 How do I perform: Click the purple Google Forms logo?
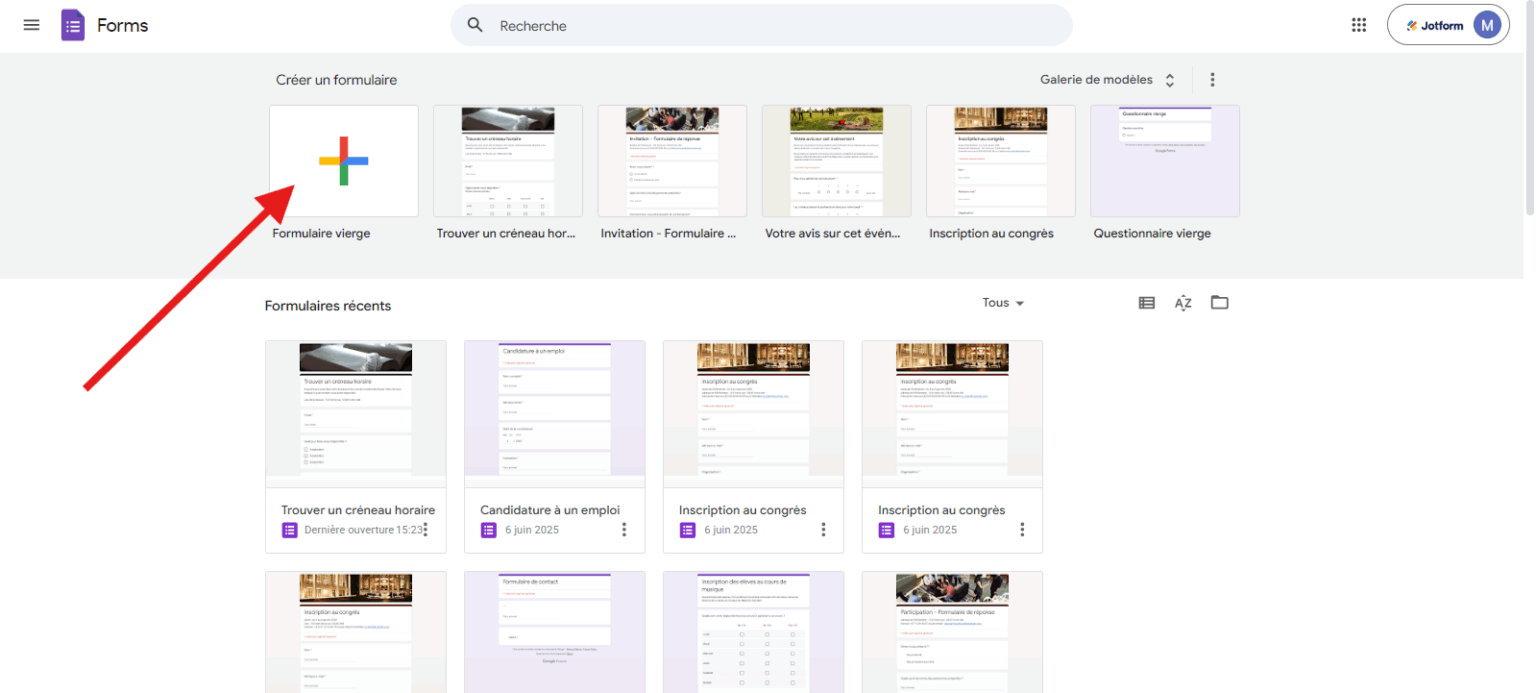(x=73, y=25)
